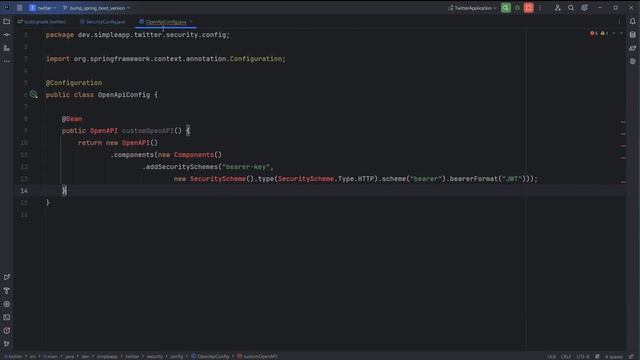Switch to the SecurityConfig.java editor tab
The image size is (640, 360).
click(102, 22)
